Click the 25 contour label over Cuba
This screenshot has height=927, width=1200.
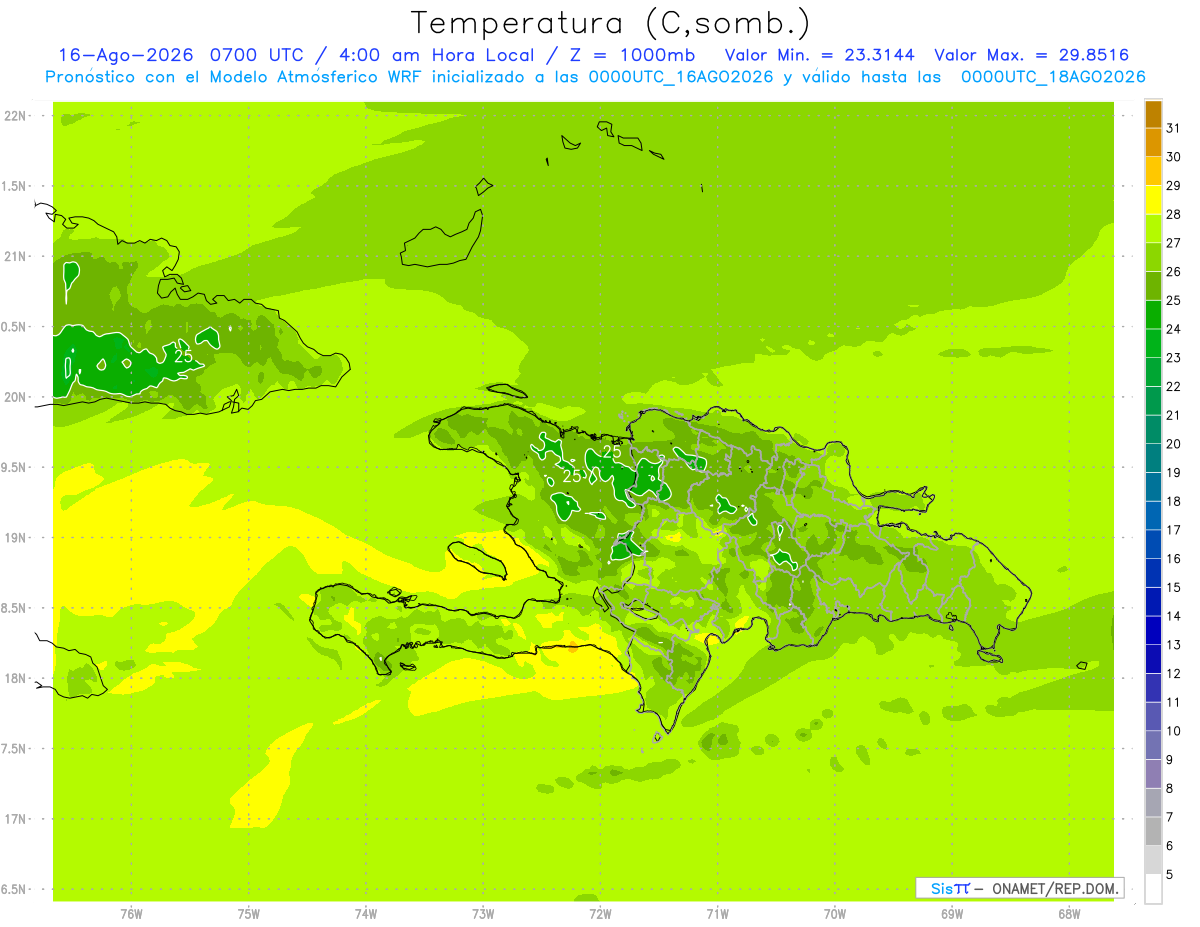point(183,355)
